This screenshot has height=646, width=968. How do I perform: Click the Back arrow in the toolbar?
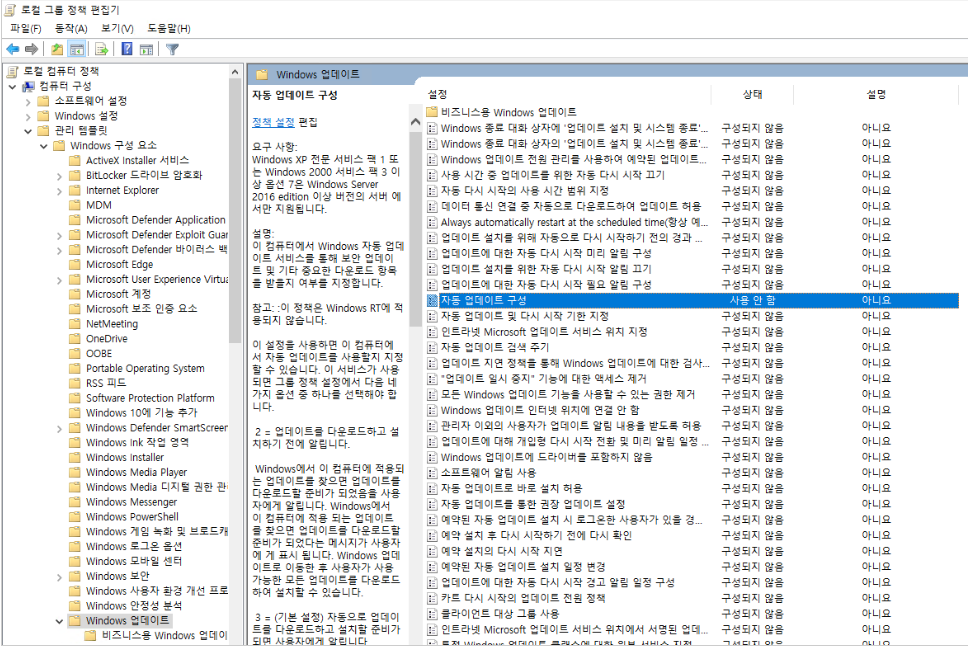[12, 49]
